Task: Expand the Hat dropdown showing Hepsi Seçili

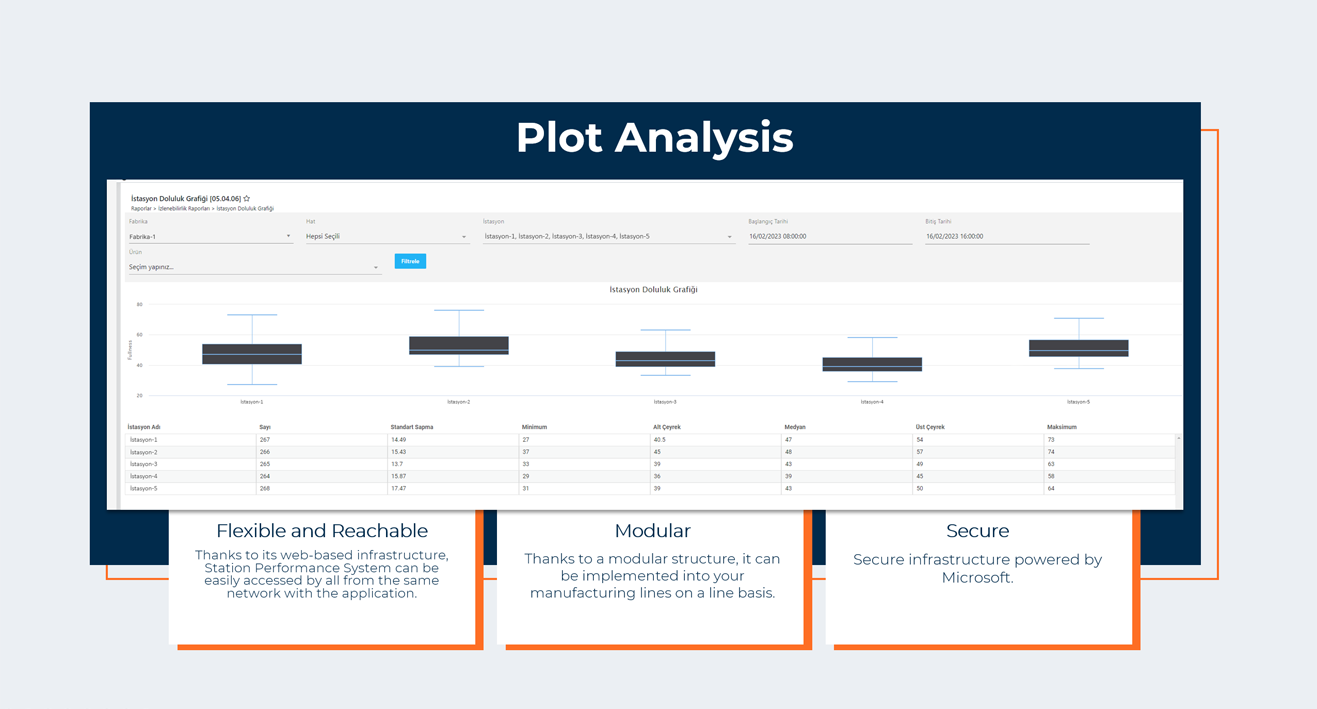Action: tap(386, 237)
